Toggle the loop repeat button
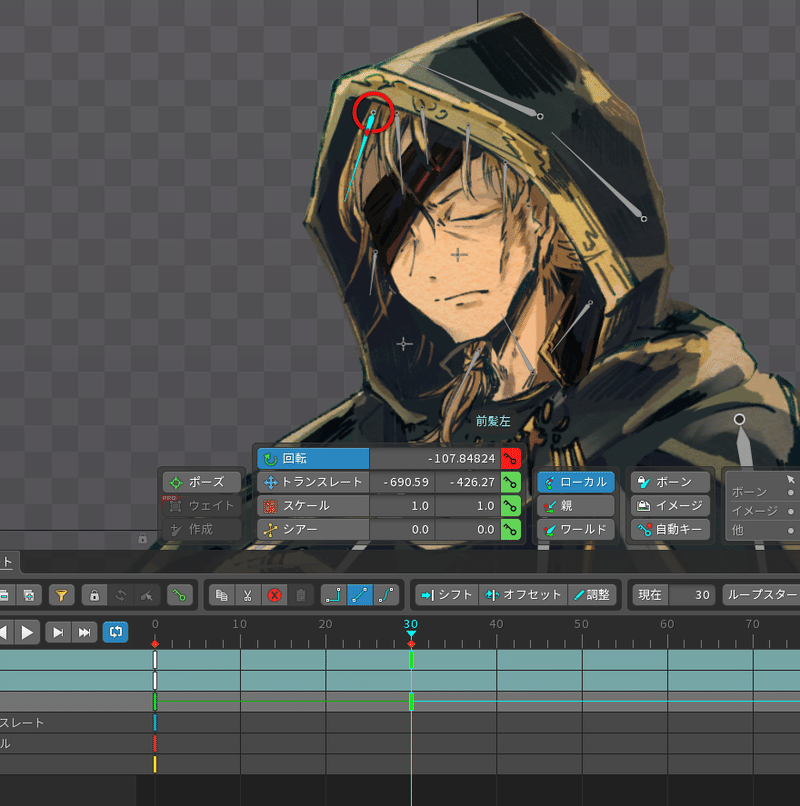This screenshot has height=806, width=800. pos(115,632)
